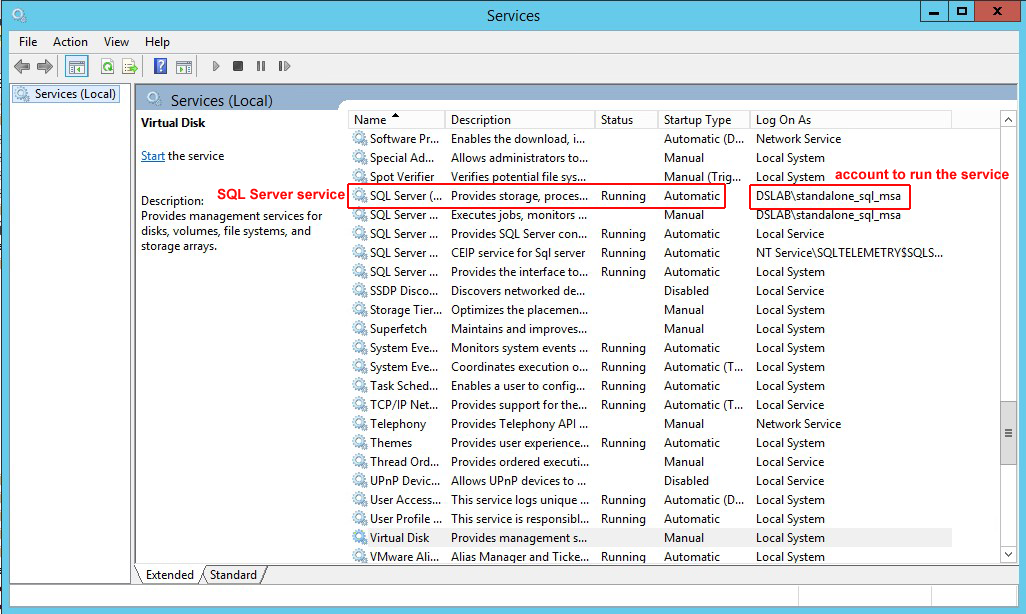The height and width of the screenshot is (614, 1026).
Task: Click the Refresh toolbar icon
Action: point(106,67)
